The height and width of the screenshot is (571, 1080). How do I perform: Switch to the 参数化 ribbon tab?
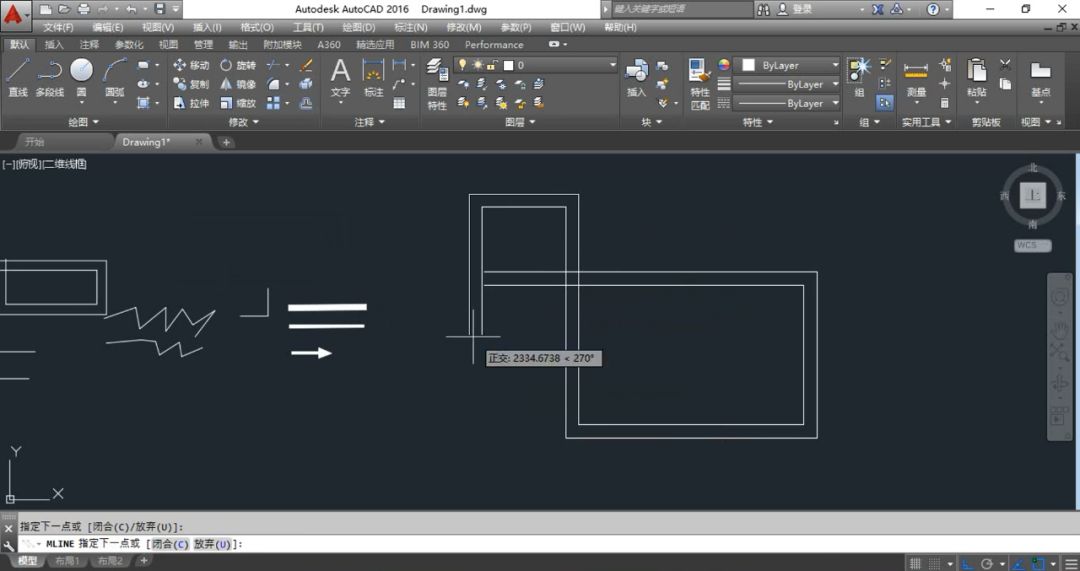(x=129, y=45)
